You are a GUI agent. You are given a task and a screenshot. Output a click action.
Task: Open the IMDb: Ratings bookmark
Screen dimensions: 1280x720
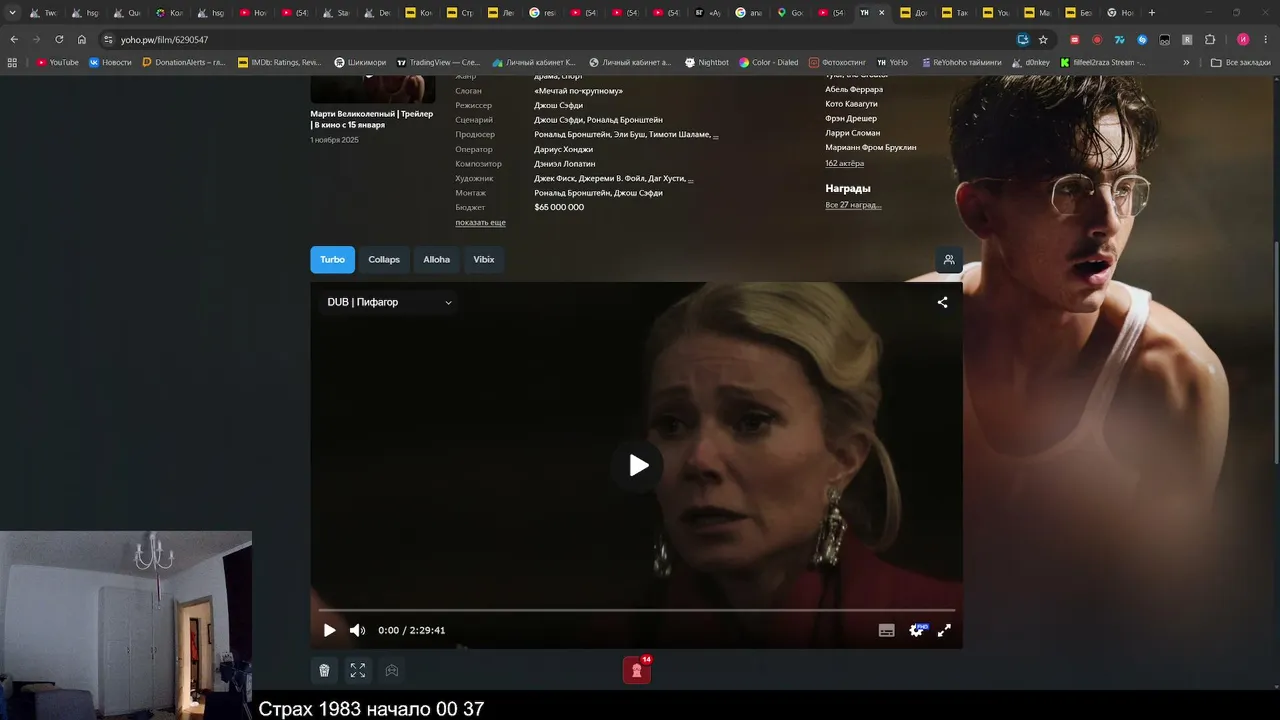click(280, 62)
